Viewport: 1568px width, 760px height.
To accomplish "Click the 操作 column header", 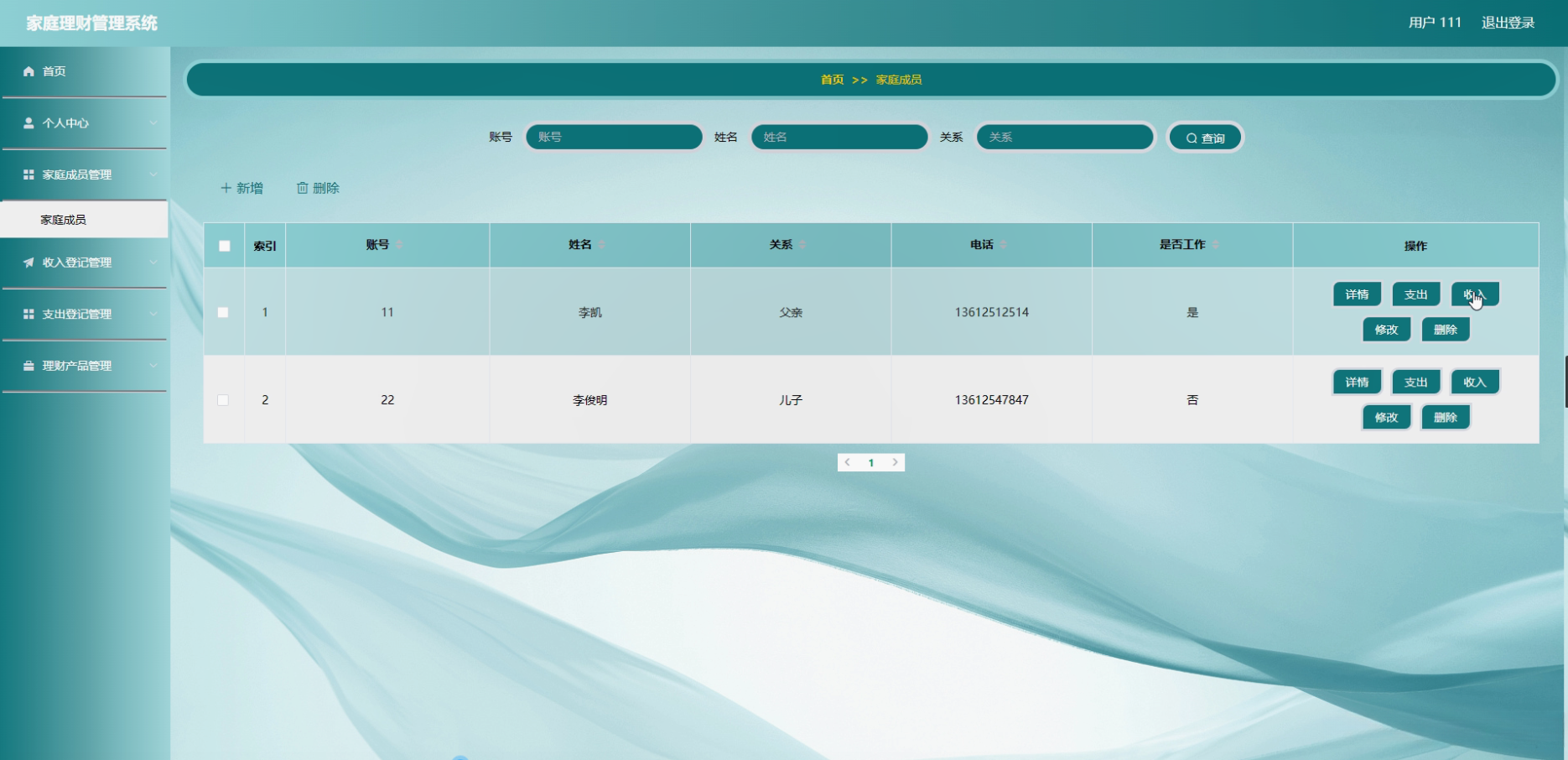I will point(1415,246).
